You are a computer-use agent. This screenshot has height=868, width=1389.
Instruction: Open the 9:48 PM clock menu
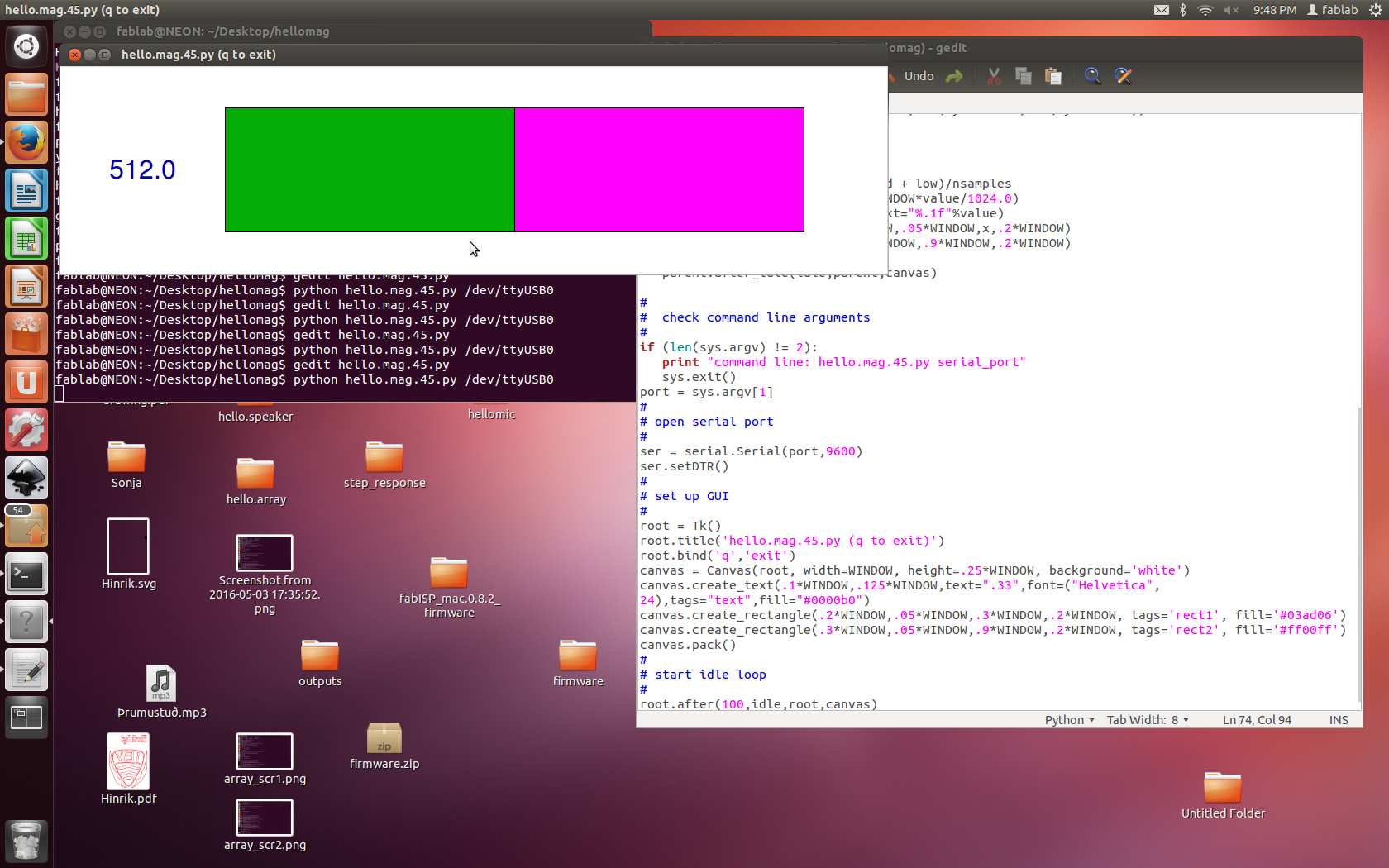1274,10
